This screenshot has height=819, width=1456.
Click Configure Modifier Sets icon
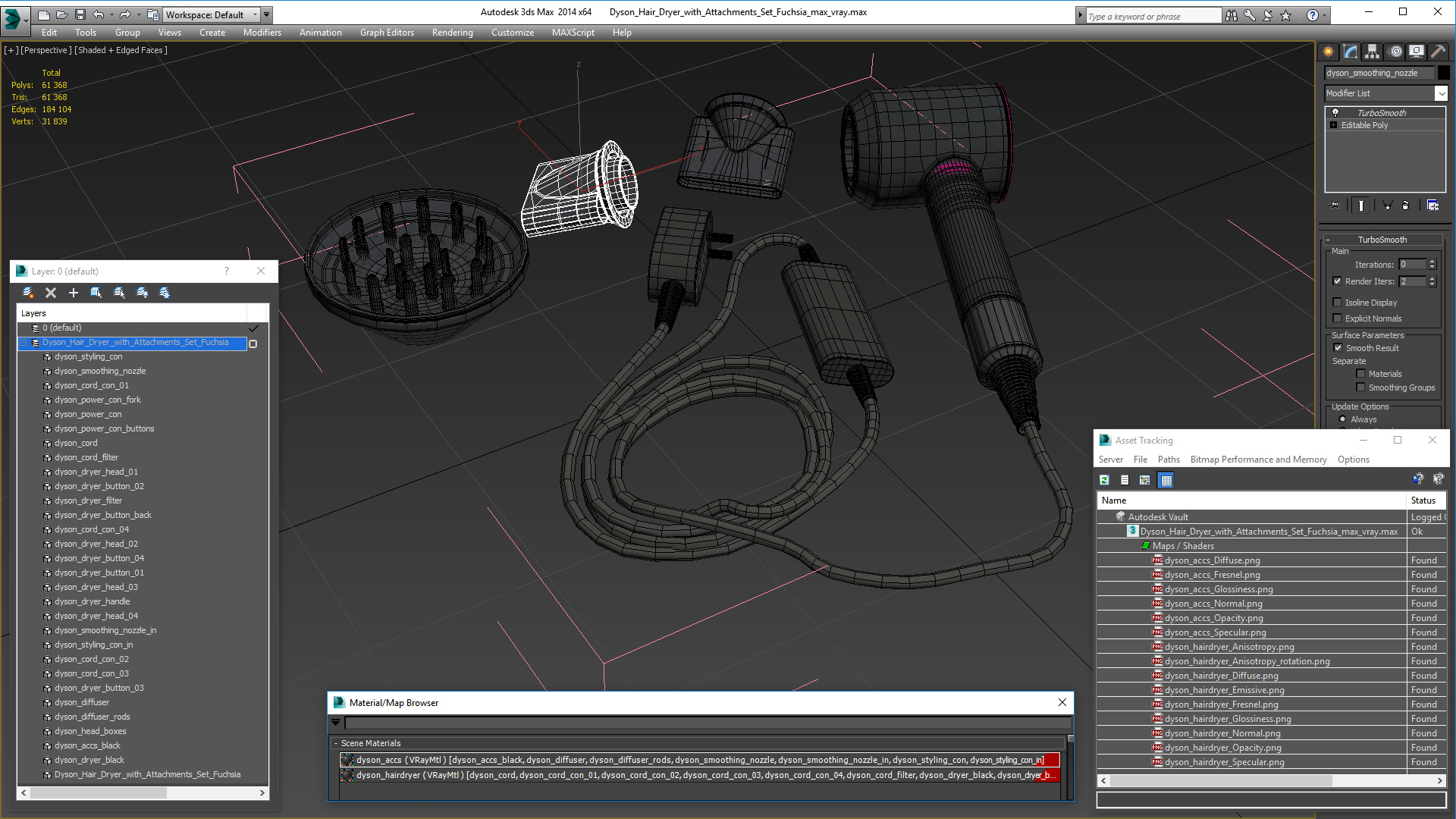tap(1432, 205)
